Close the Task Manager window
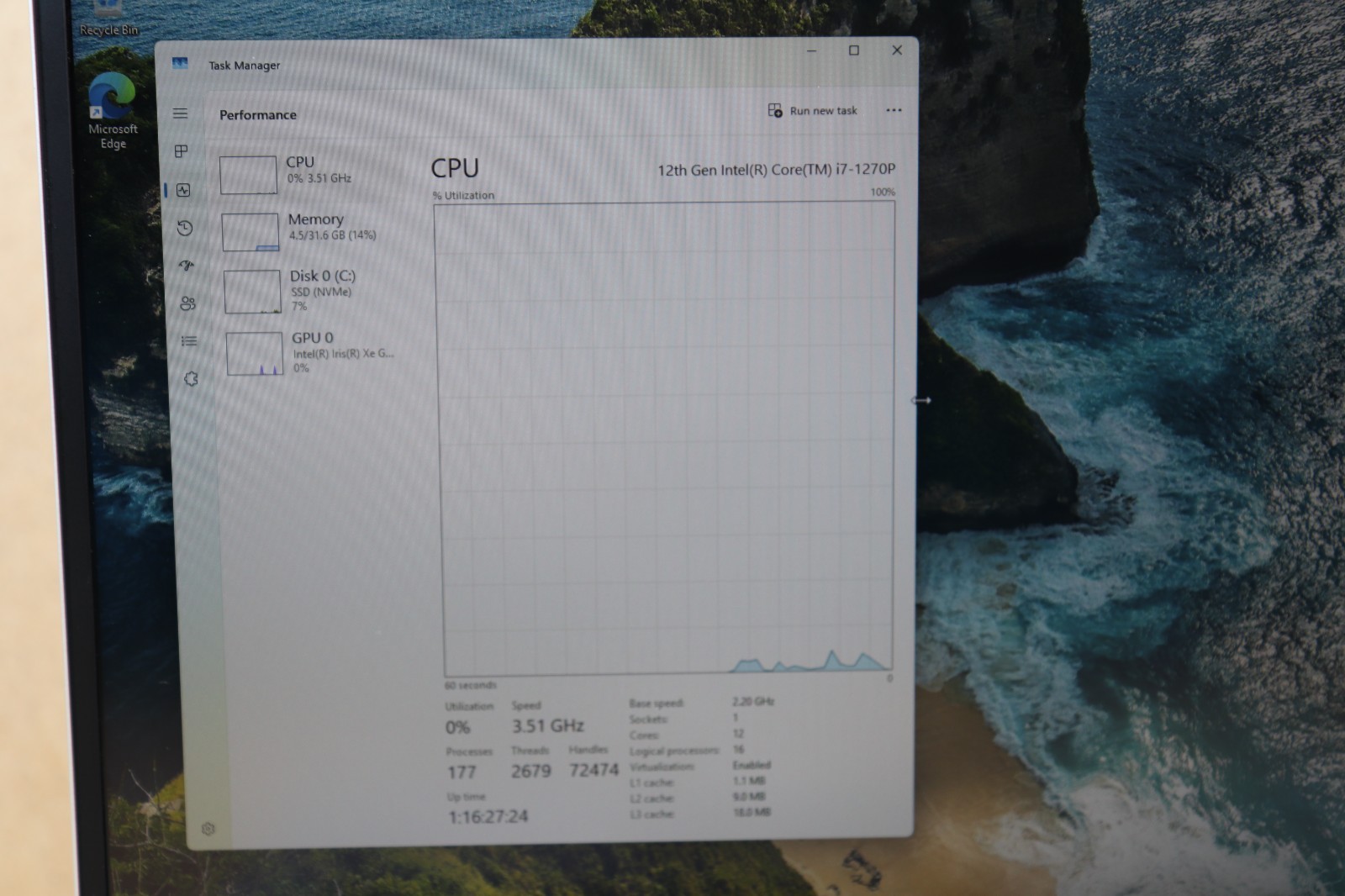The image size is (1345, 896). point(897,50)
